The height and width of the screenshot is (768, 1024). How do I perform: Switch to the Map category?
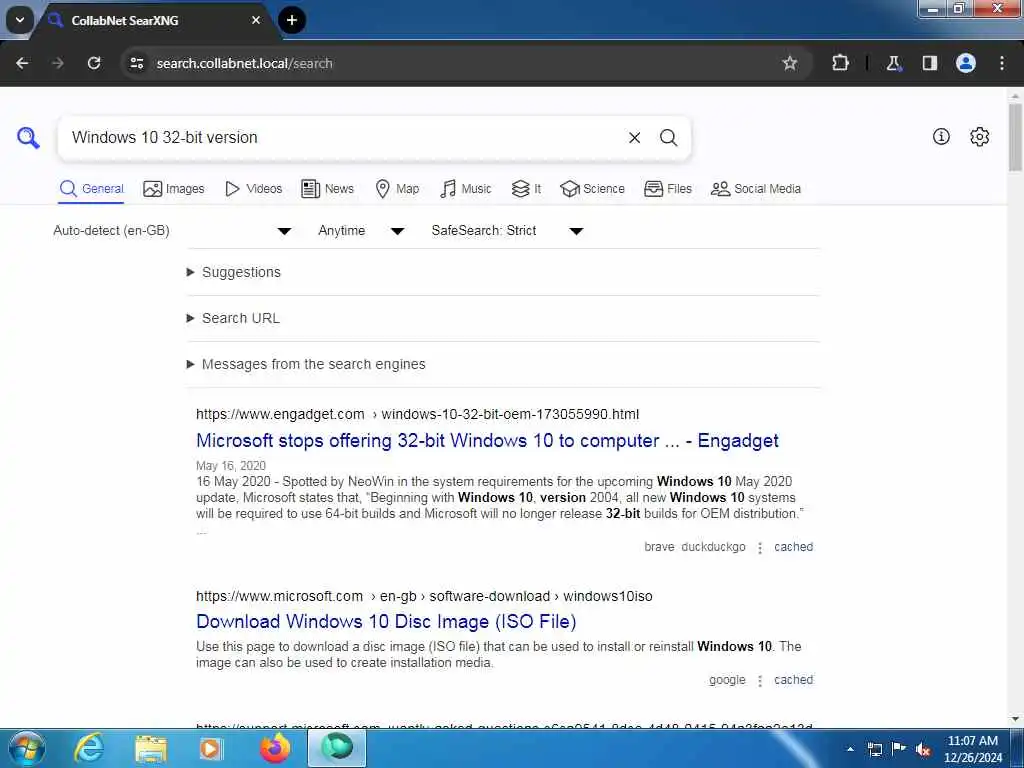397,189
